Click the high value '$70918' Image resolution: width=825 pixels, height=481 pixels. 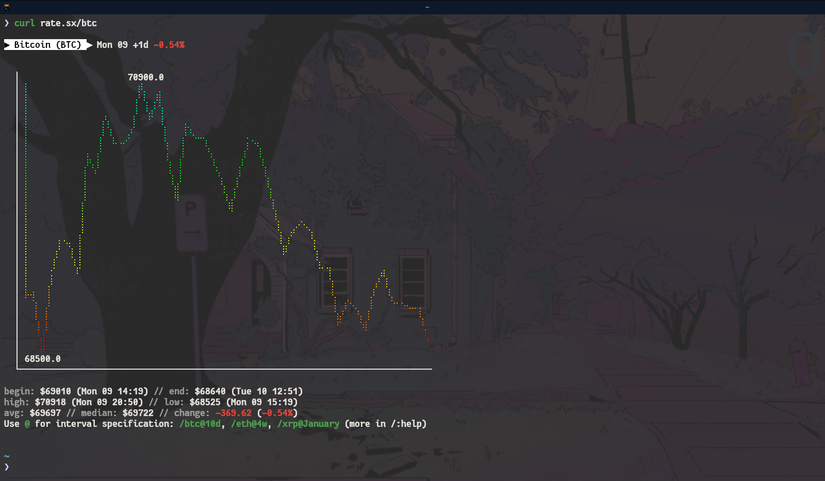pyautogui.click(x=51, y=402)
